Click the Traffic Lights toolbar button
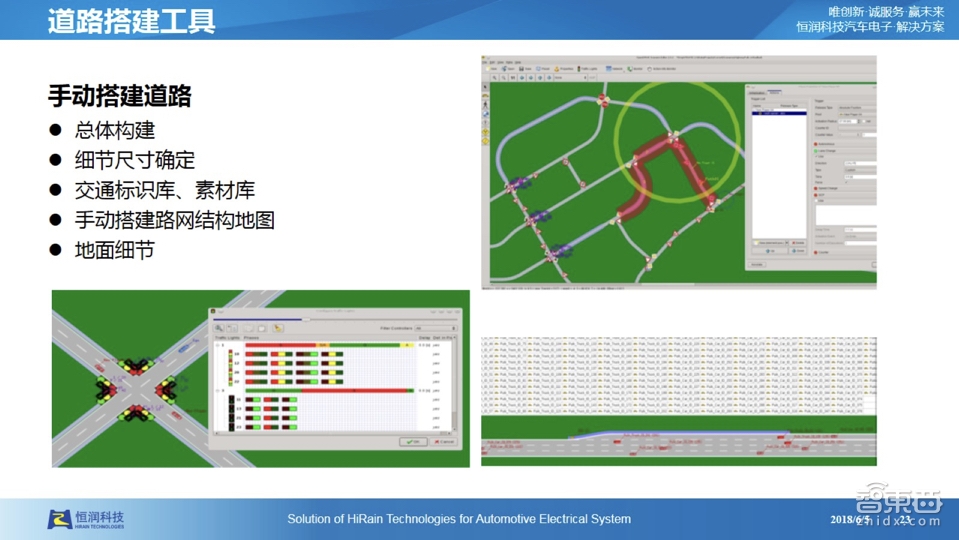This screenshot has height=540, width=959. point(587,69)
